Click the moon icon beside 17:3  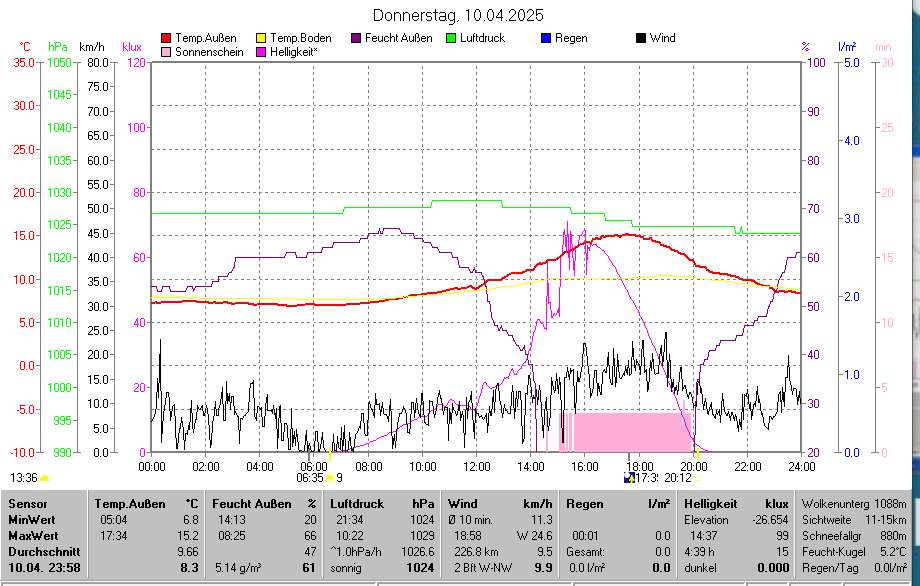point(629,478)
